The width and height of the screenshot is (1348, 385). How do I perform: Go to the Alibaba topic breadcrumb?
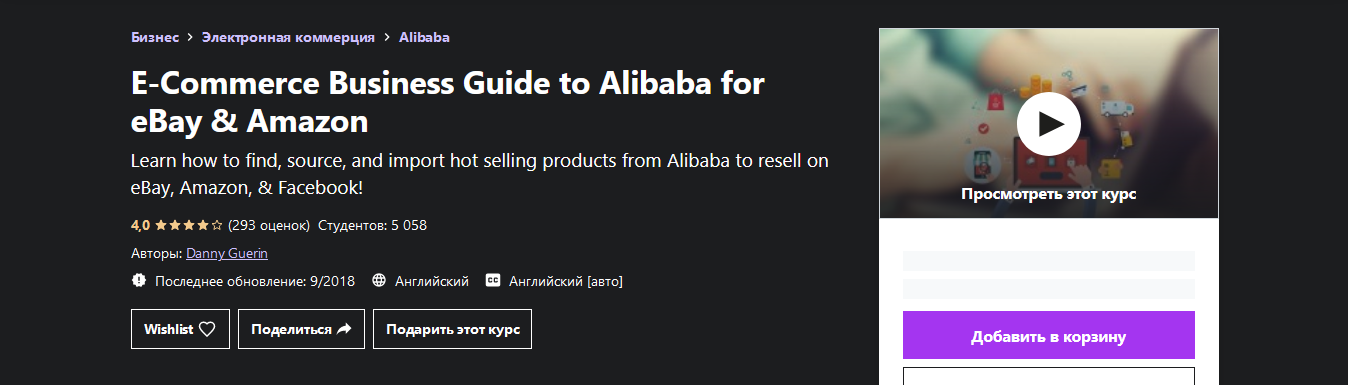click(424, 37)
